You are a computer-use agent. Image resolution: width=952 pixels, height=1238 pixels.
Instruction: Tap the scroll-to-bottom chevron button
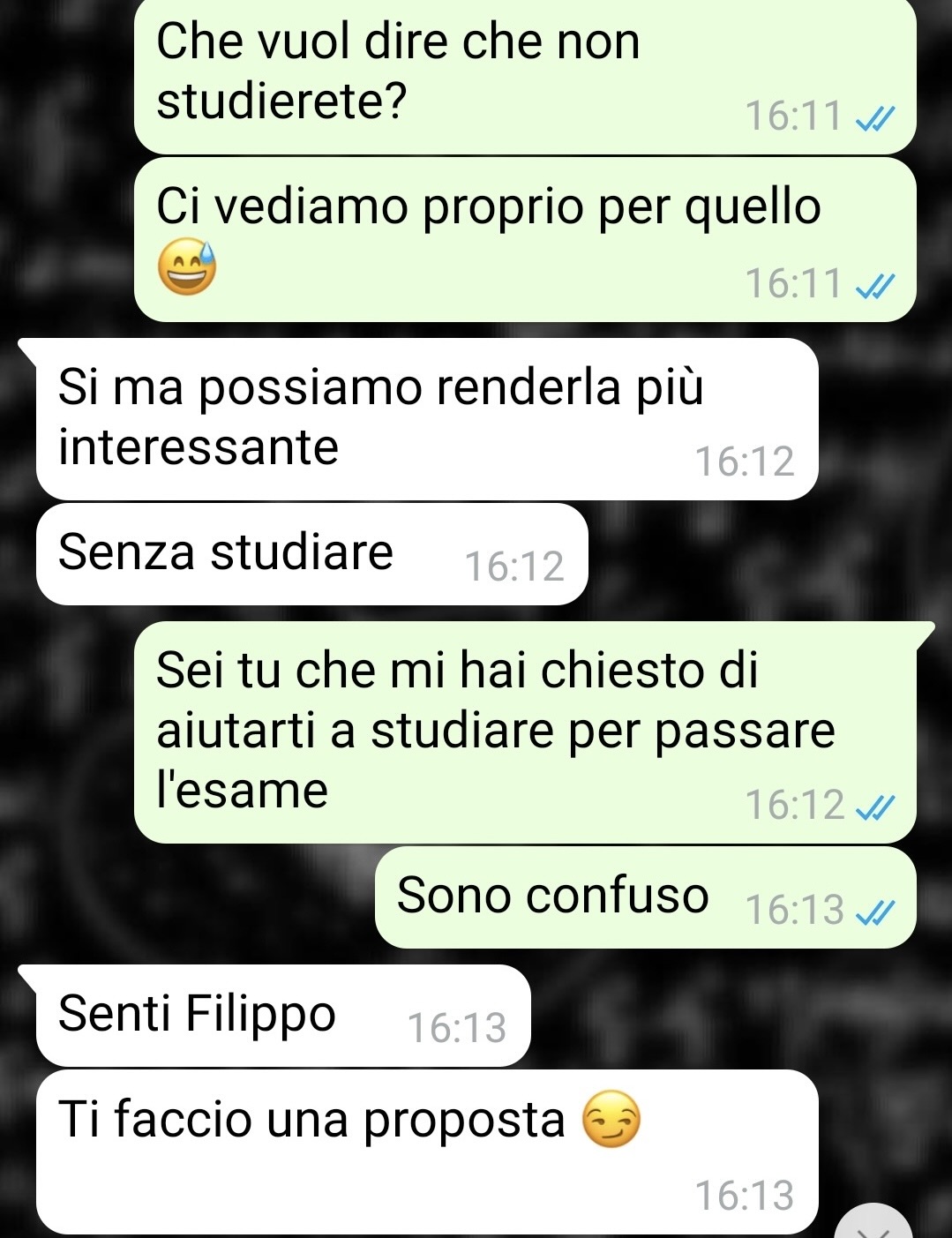click(x=875, y=1222)
